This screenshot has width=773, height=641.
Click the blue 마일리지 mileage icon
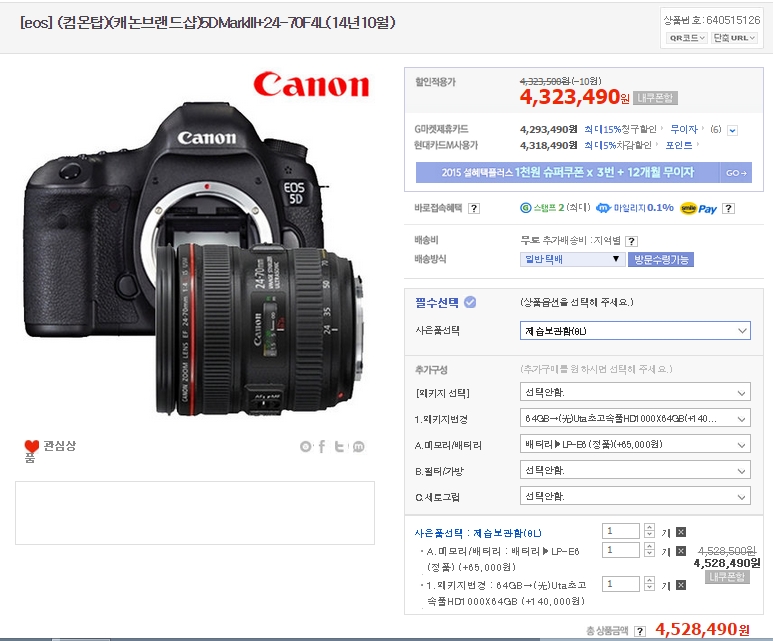click(603, 208)
